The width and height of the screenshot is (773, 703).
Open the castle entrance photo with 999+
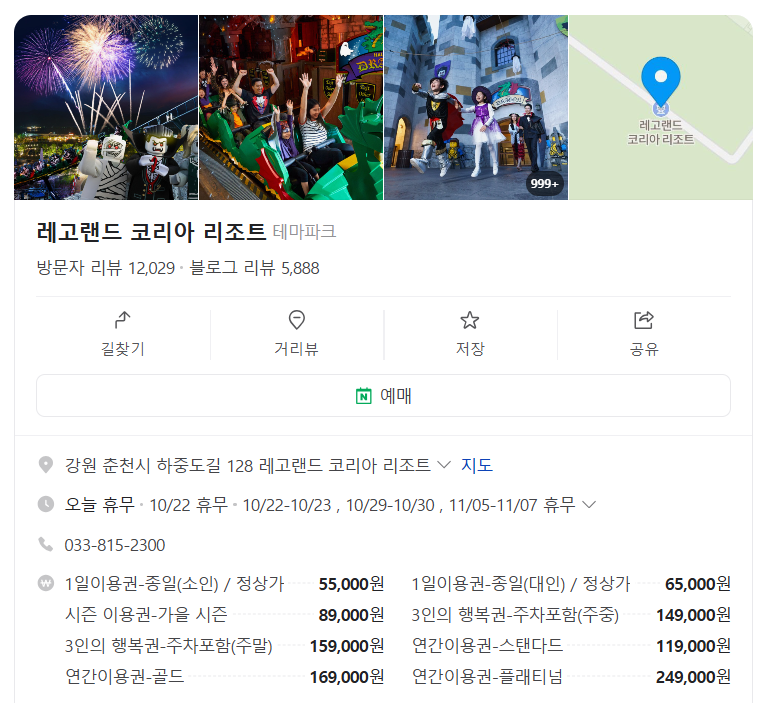pos(476,107)
